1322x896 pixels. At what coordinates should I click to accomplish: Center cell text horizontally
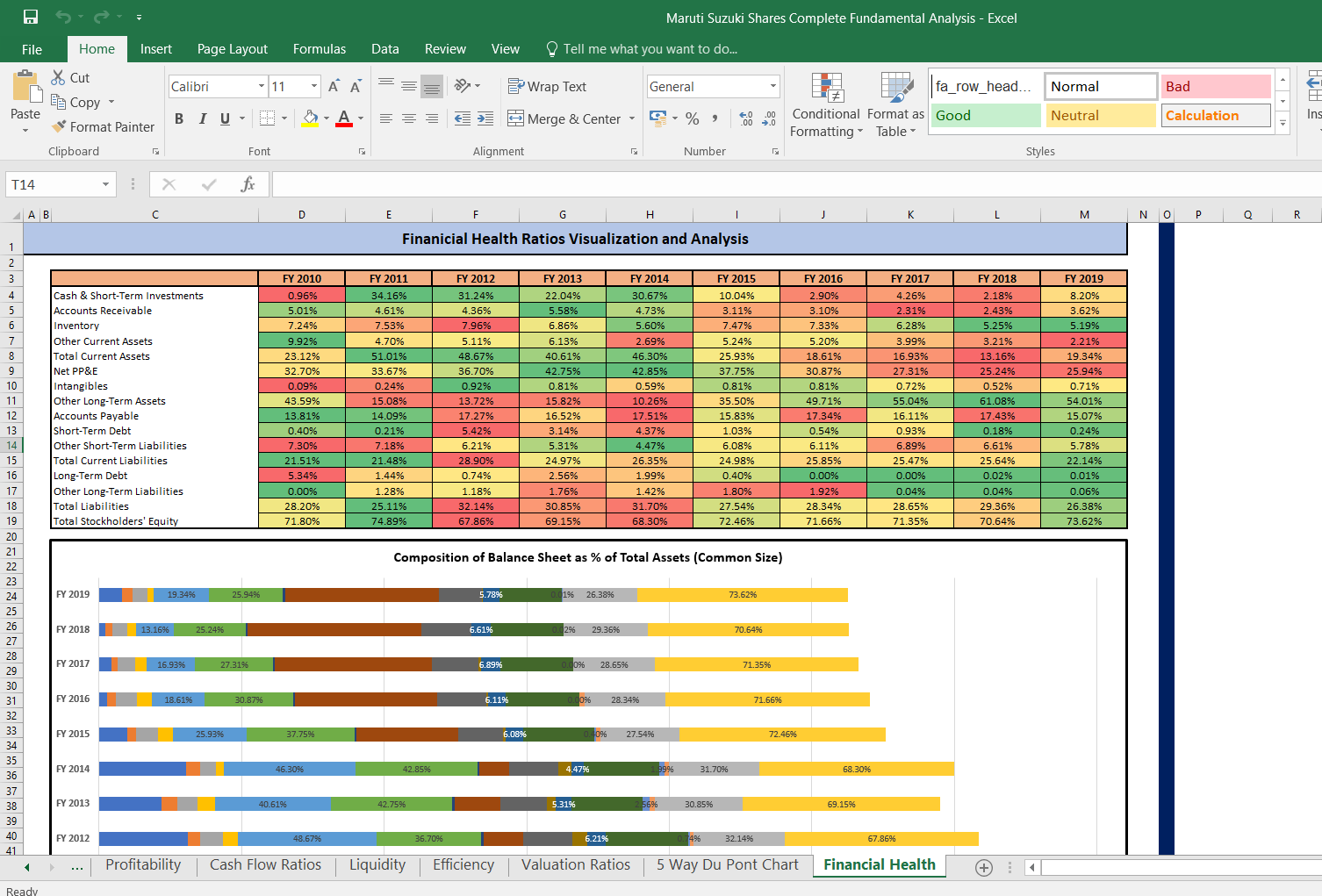pos(409,118)
